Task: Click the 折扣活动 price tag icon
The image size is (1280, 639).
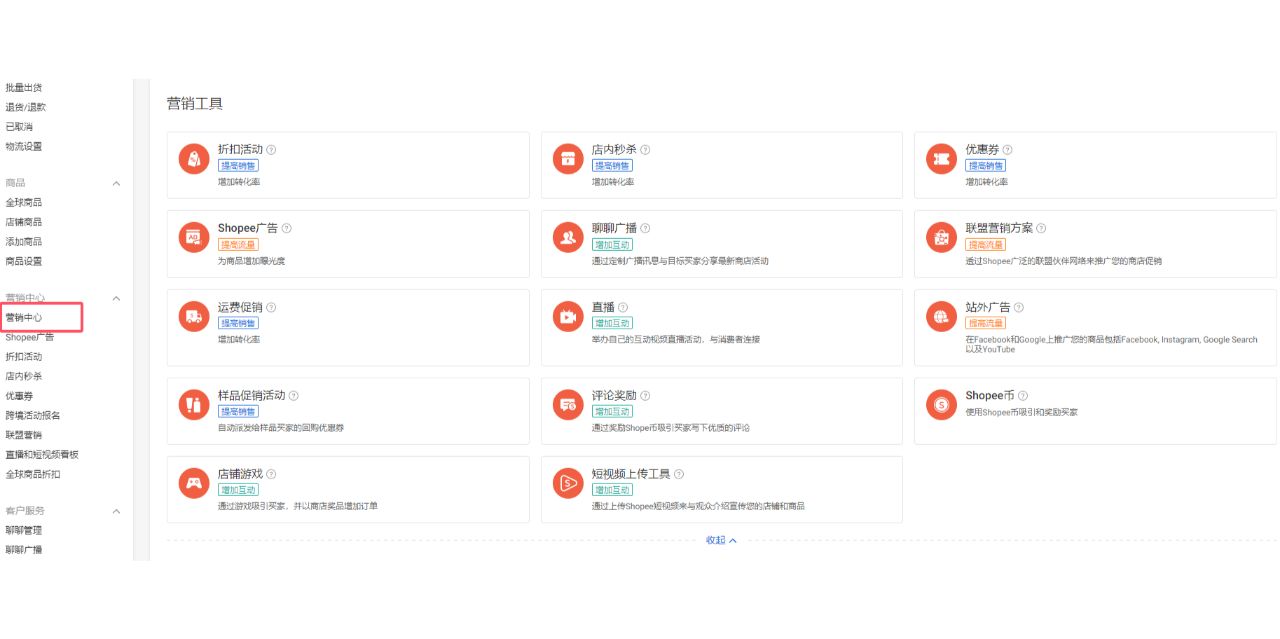Action: pyautogui.click(x=193, y=159)
